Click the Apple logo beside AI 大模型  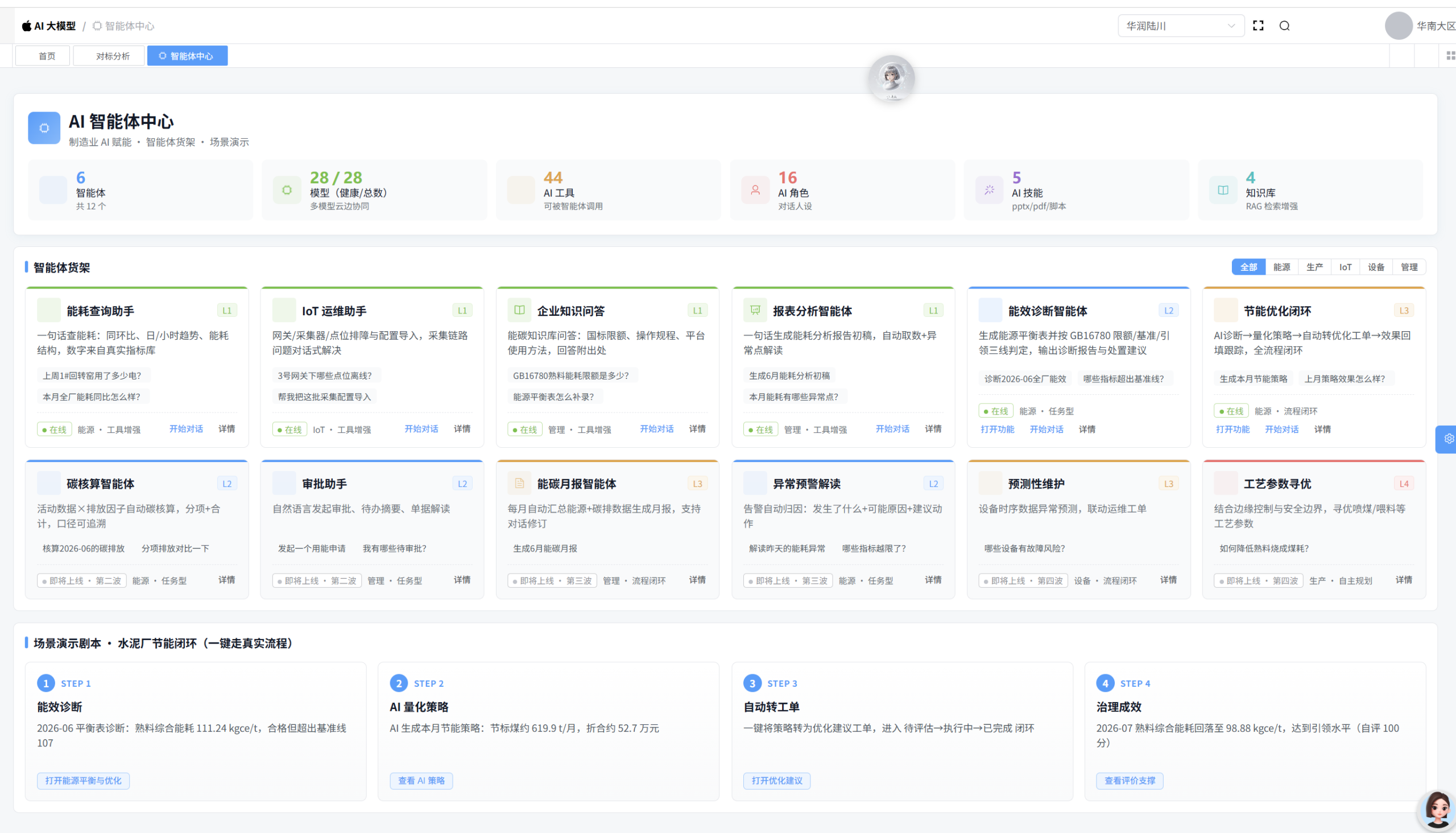click(27, 26)
